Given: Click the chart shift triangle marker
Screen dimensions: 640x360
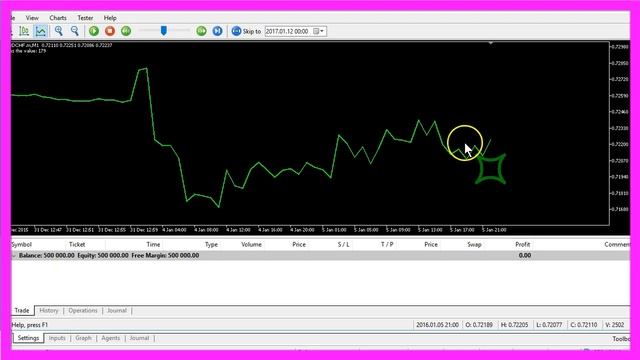Looking at the screenshot, I should coord(491,43).
